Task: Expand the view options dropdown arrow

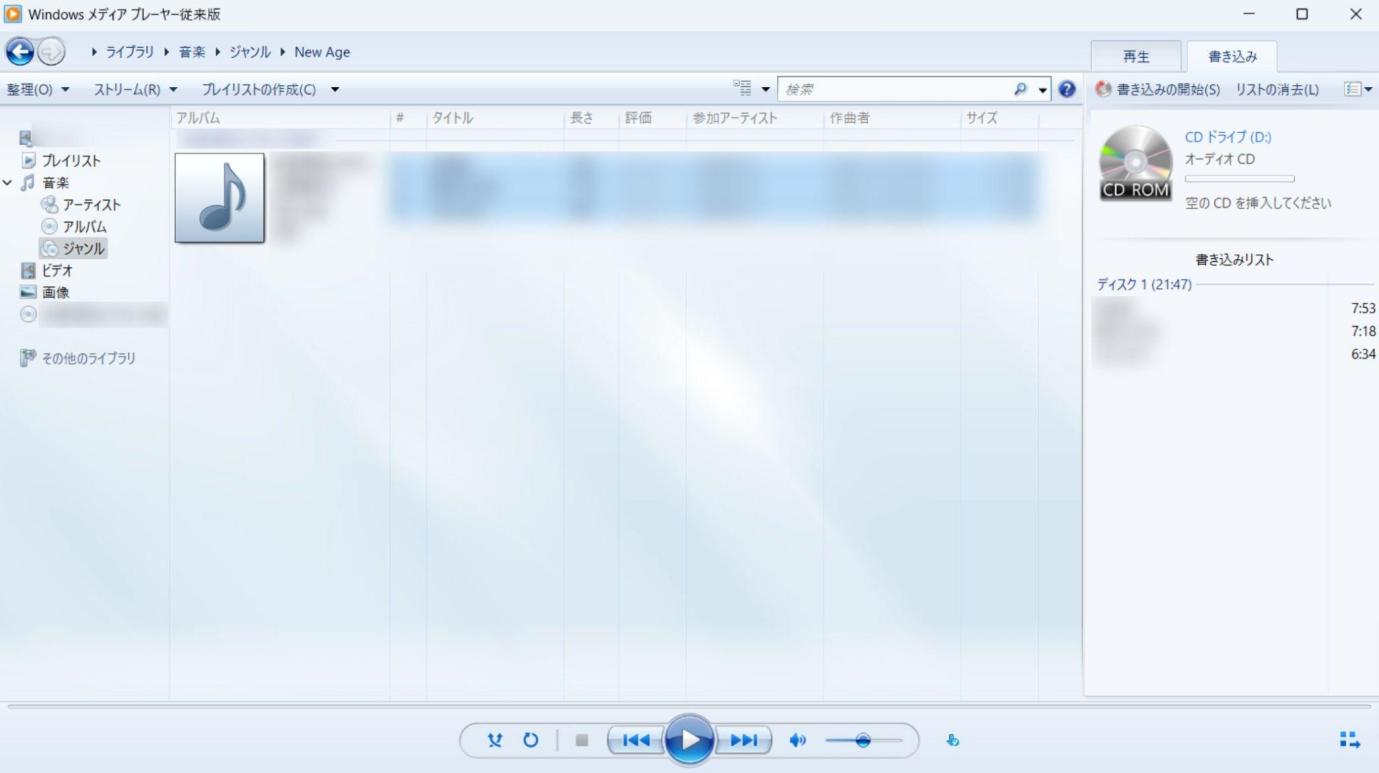Action: pyautogui.click(x=766, y=90)
